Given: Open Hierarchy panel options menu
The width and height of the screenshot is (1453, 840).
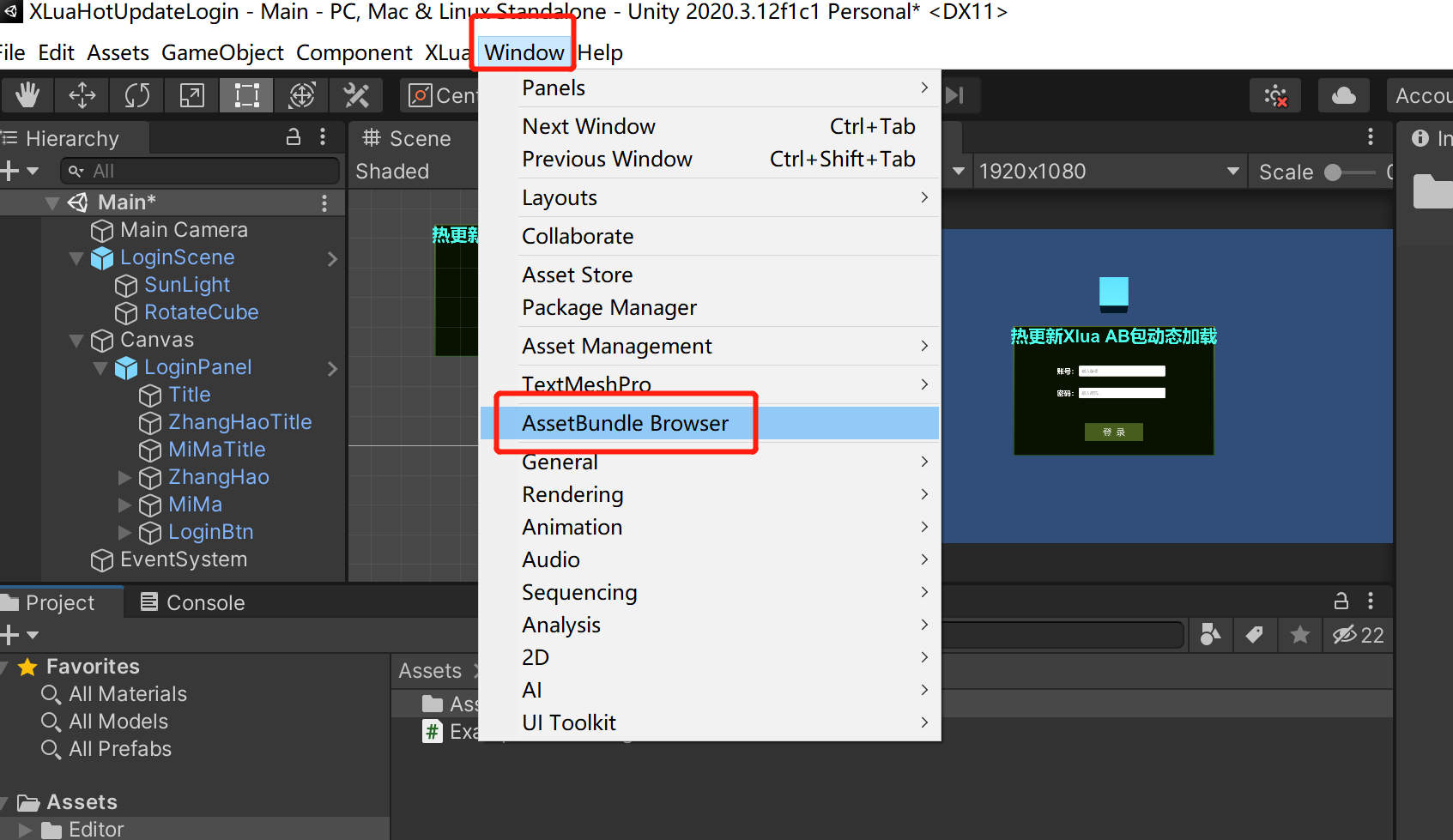Looking at the screenshot, I should (323, 137).
